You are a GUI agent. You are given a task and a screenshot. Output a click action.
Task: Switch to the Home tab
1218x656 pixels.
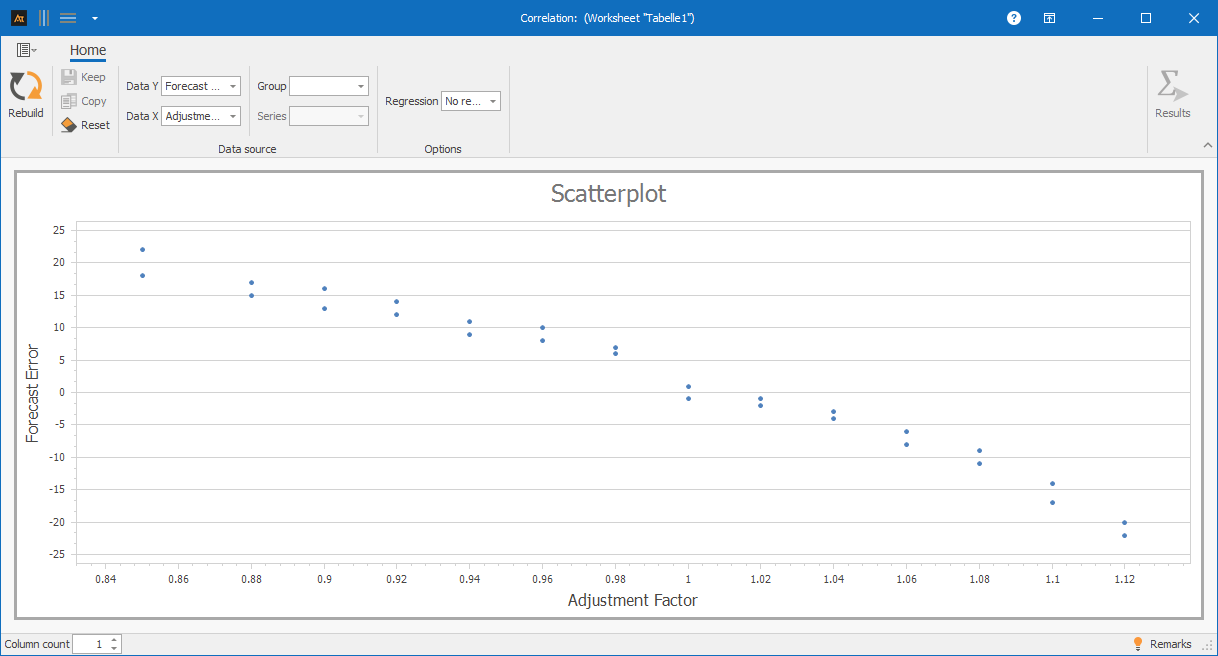tap(88, 50)
